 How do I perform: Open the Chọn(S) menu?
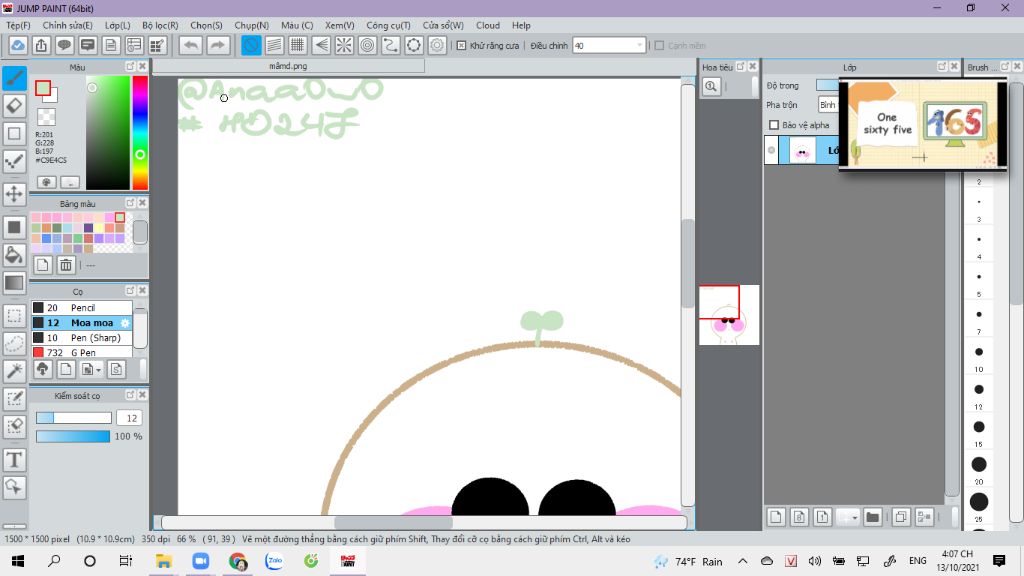click(x=206, y=25)
